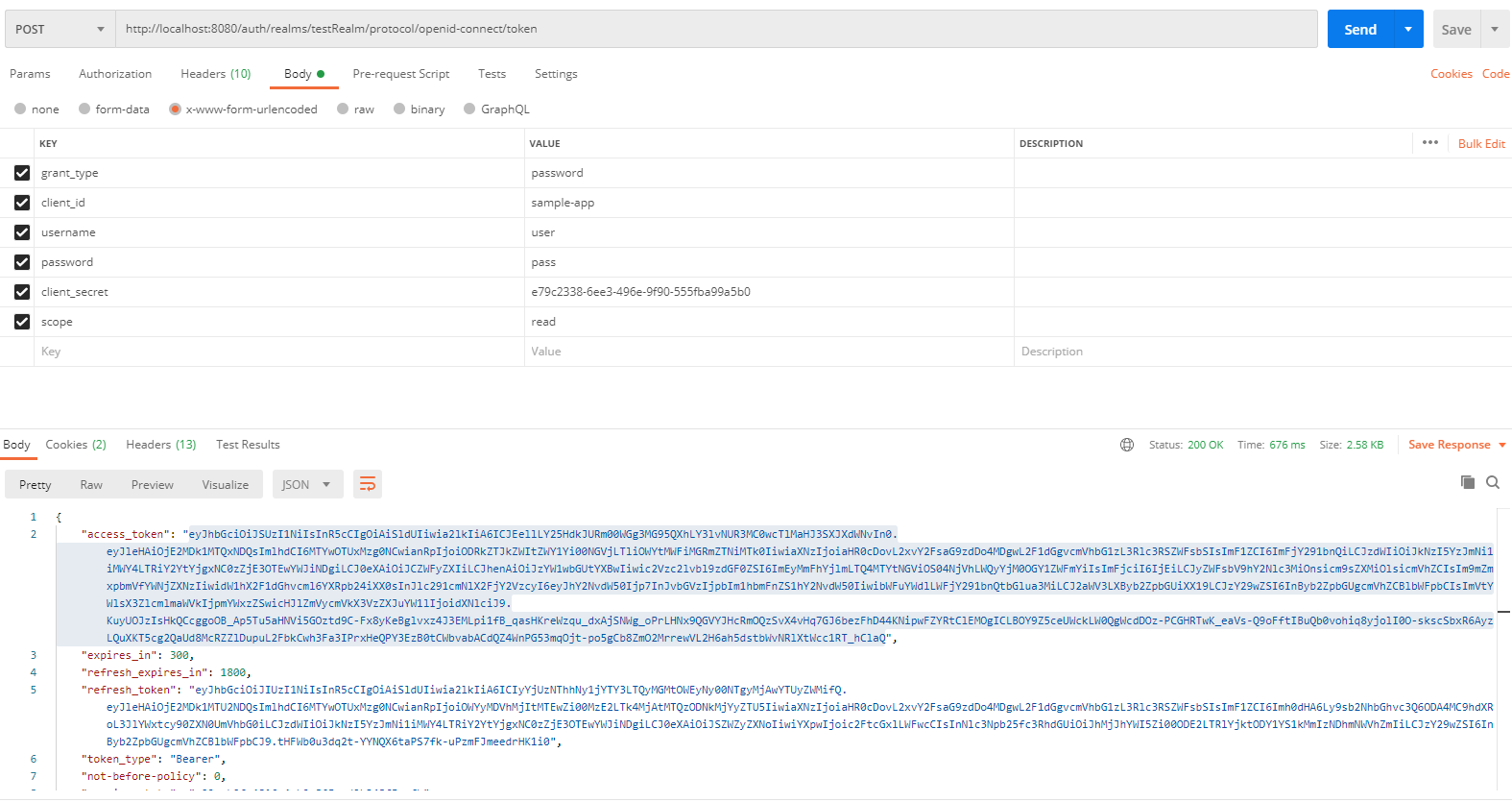The image size is (1512, 802).
Task: Expand the Save Response dropdown
Action: [x=1502, y=445]
